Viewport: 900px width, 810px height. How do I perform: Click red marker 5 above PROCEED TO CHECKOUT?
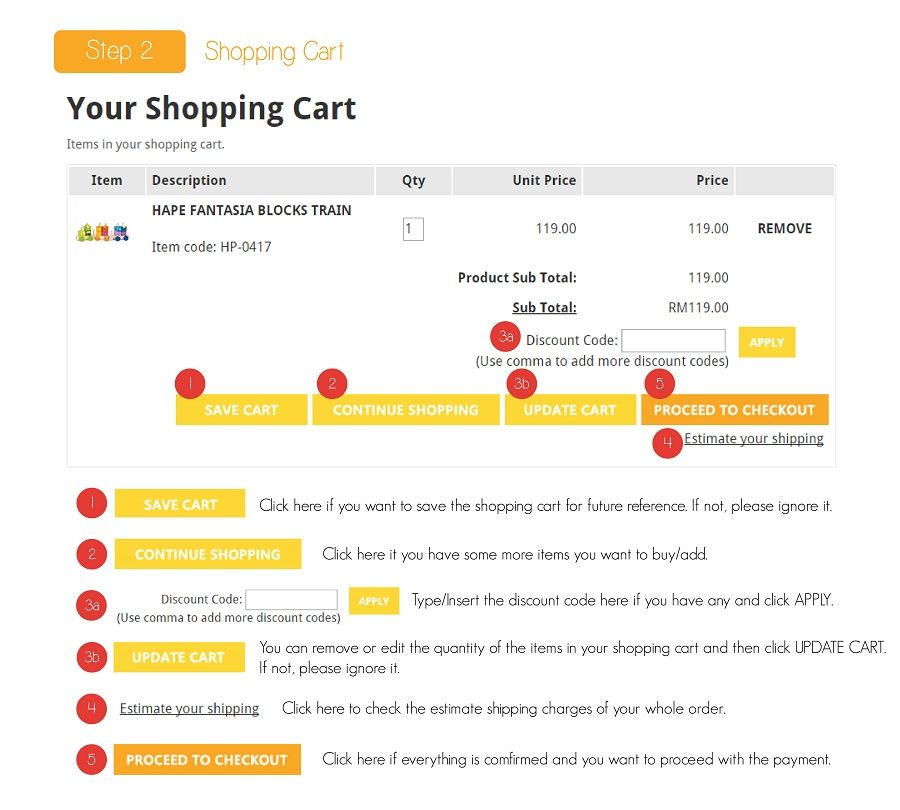[x=659, y=383]
